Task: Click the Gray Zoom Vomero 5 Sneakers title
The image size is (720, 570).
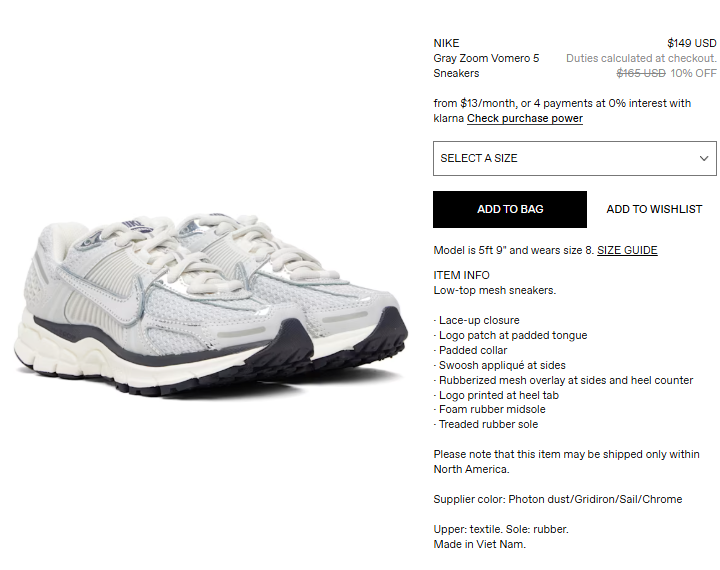Action: pos(486,66)
